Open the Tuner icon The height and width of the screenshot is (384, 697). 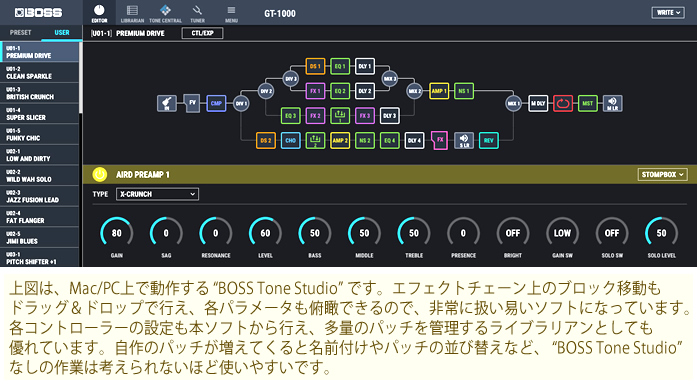point(197,13)
